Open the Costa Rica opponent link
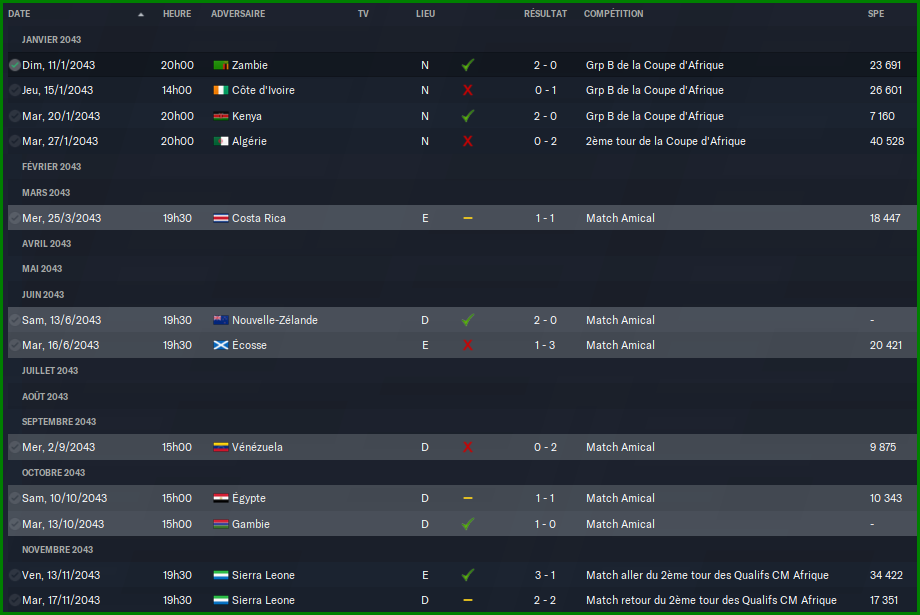This screenshot has height=615, width=920. [x=259, y=218]
